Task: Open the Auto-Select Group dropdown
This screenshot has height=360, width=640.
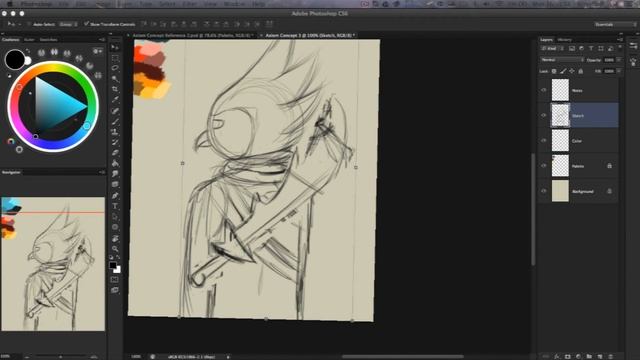Action: [x=68, y=24]
